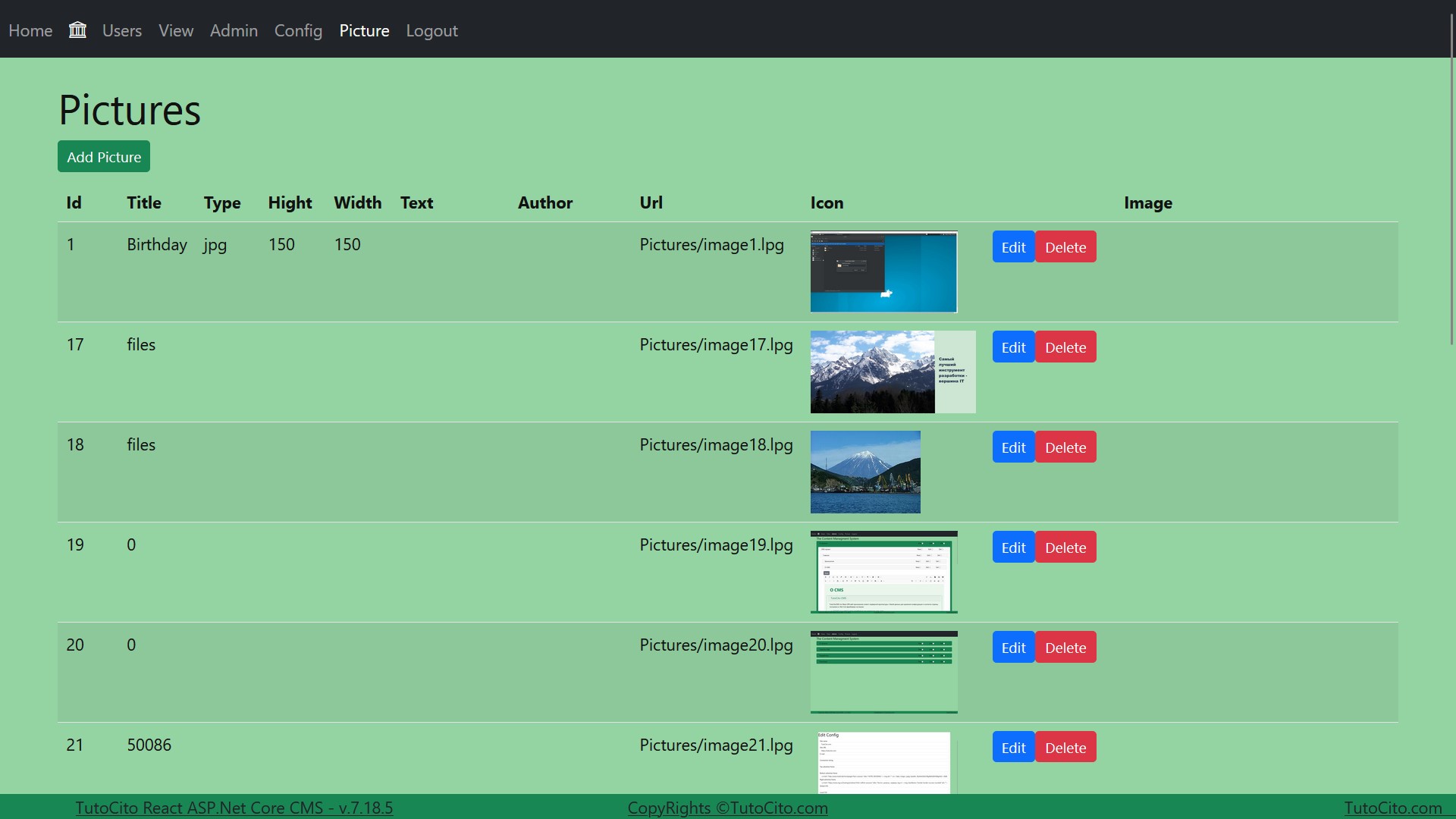The height and width of the screenshot is (819, 1456).
Task: Edit picture image18.lpg entry
Action: 1013,447
